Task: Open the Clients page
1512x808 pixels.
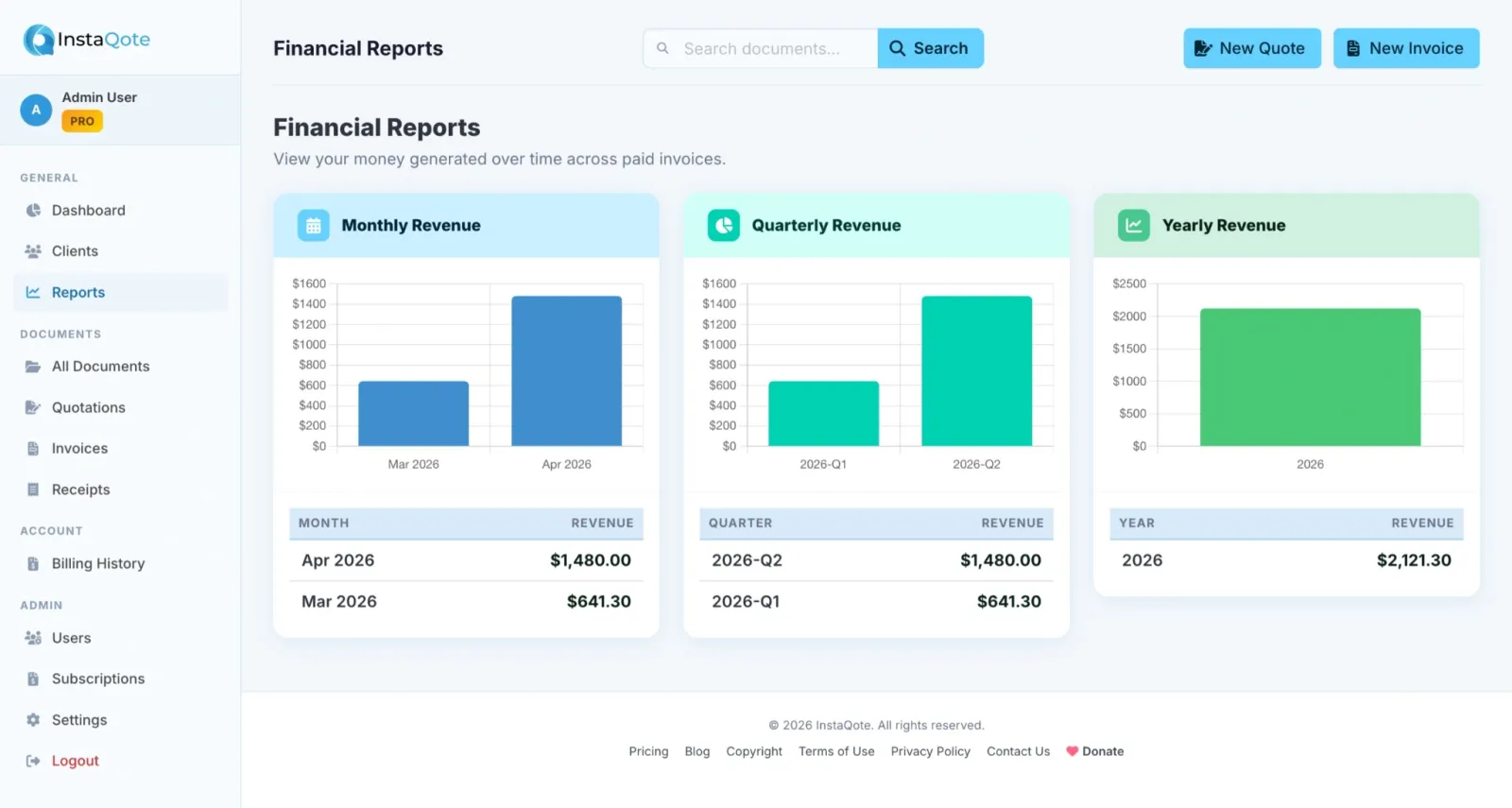Action: pos(75,251)
